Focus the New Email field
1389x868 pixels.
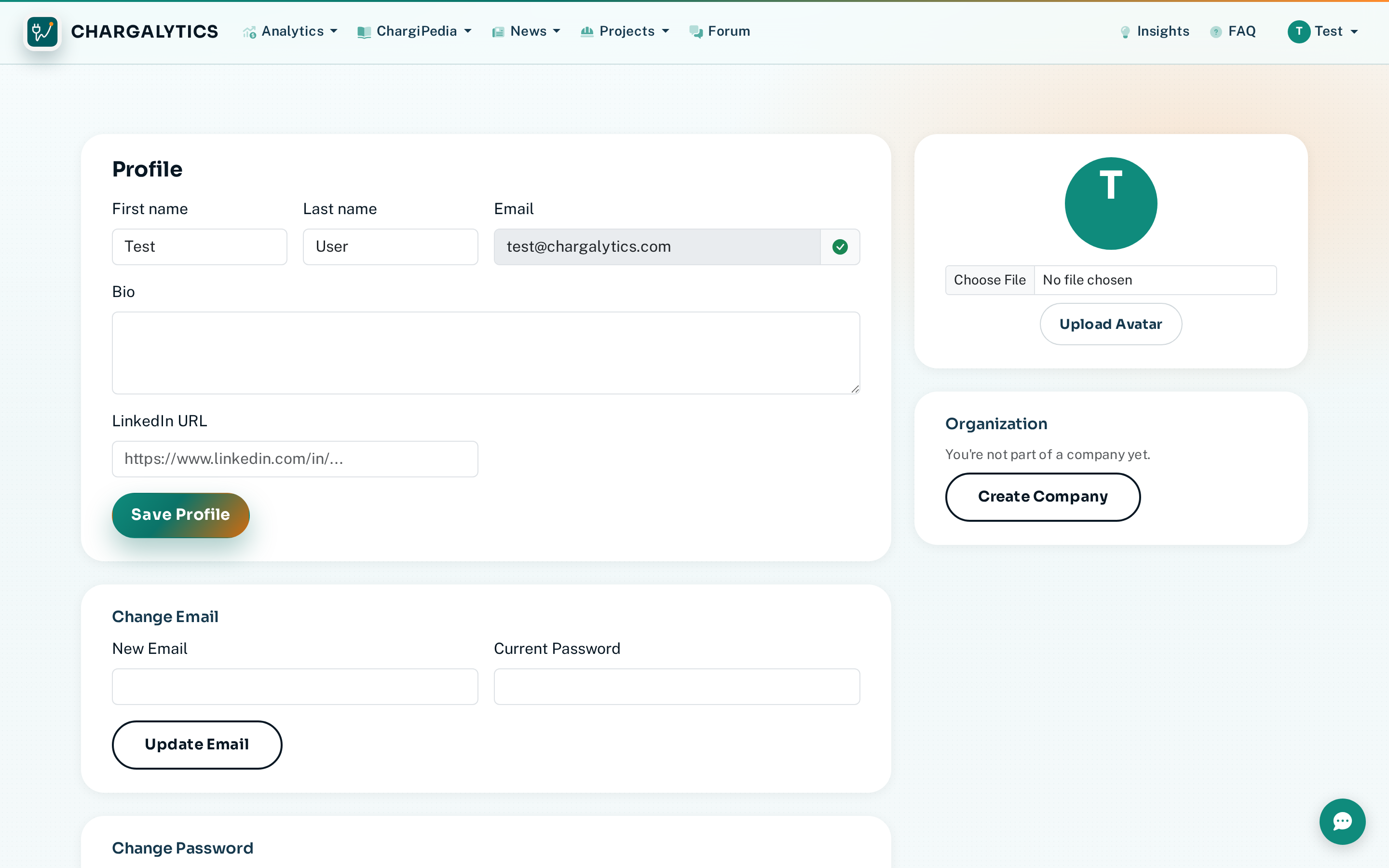click(x=295, y=687)
